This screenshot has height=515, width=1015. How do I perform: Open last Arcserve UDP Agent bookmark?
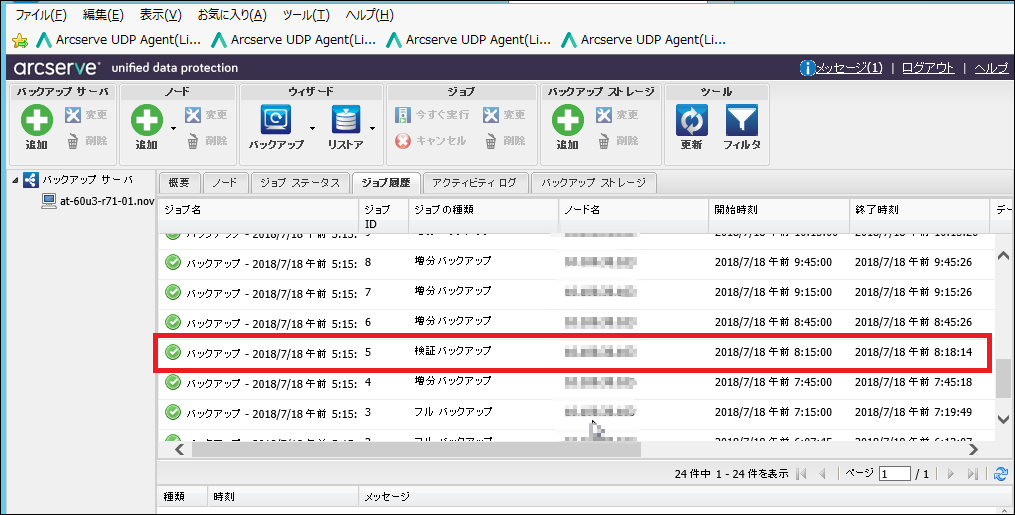[x=643, y=40]
